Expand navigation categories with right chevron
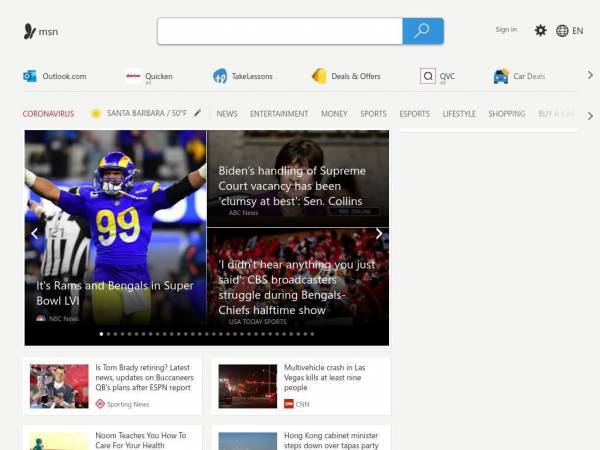Screen dimensions: 600x450 [590, 116]
